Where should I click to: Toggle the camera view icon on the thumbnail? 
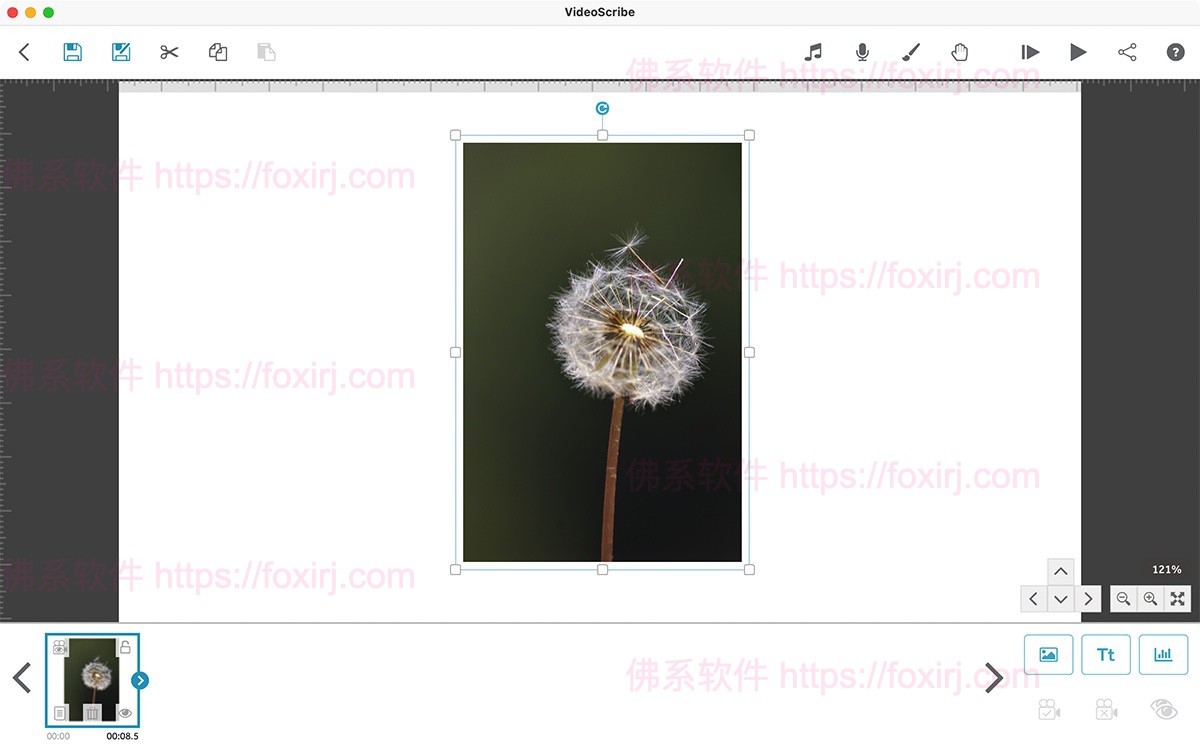click(x=60, y=647)
